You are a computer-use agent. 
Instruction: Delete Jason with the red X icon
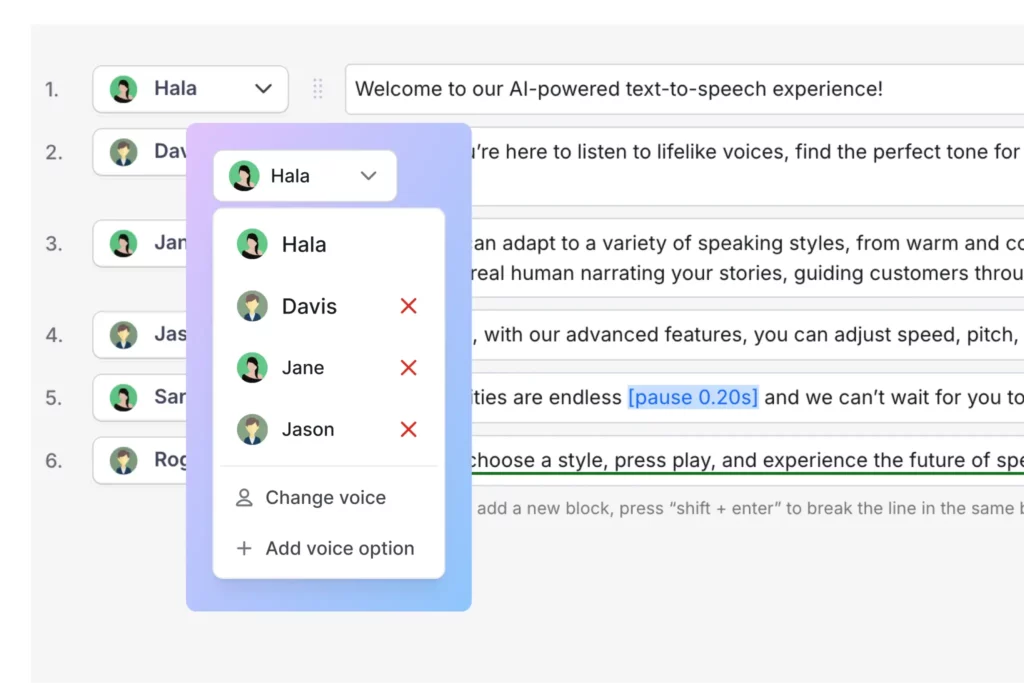pos(408,429)
